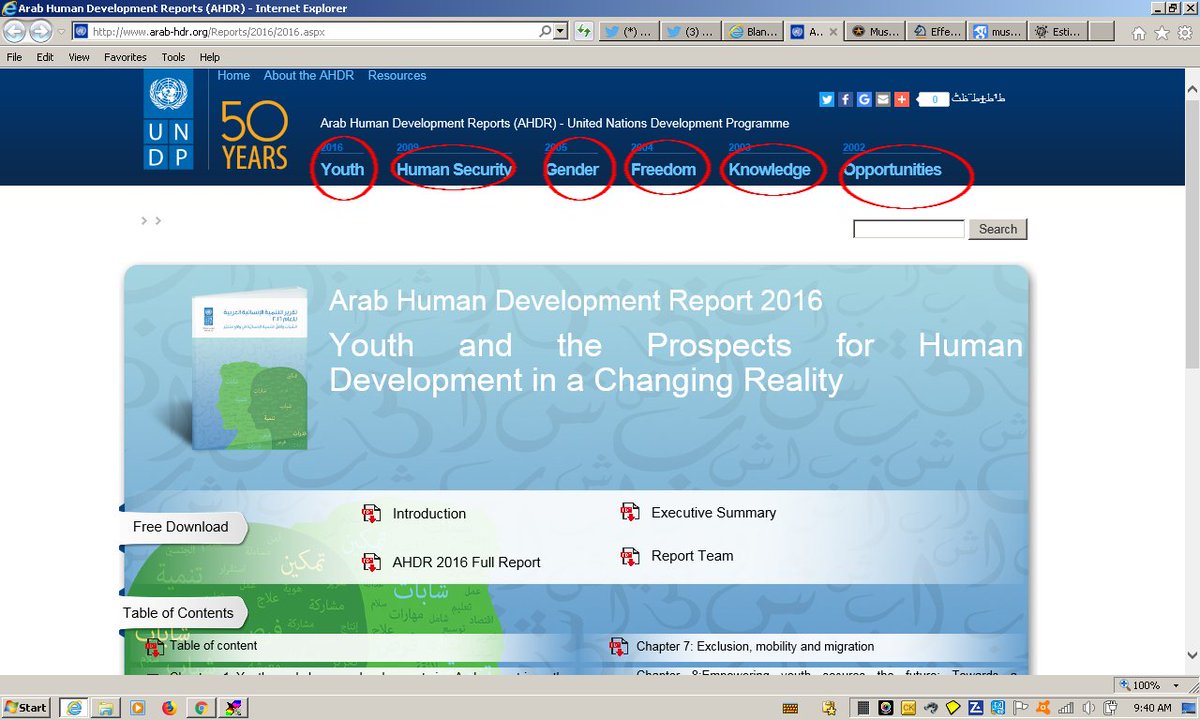Open Firefox from the taskbar
The height and width of the screenshot is (720, 1200).
(168, 708)
